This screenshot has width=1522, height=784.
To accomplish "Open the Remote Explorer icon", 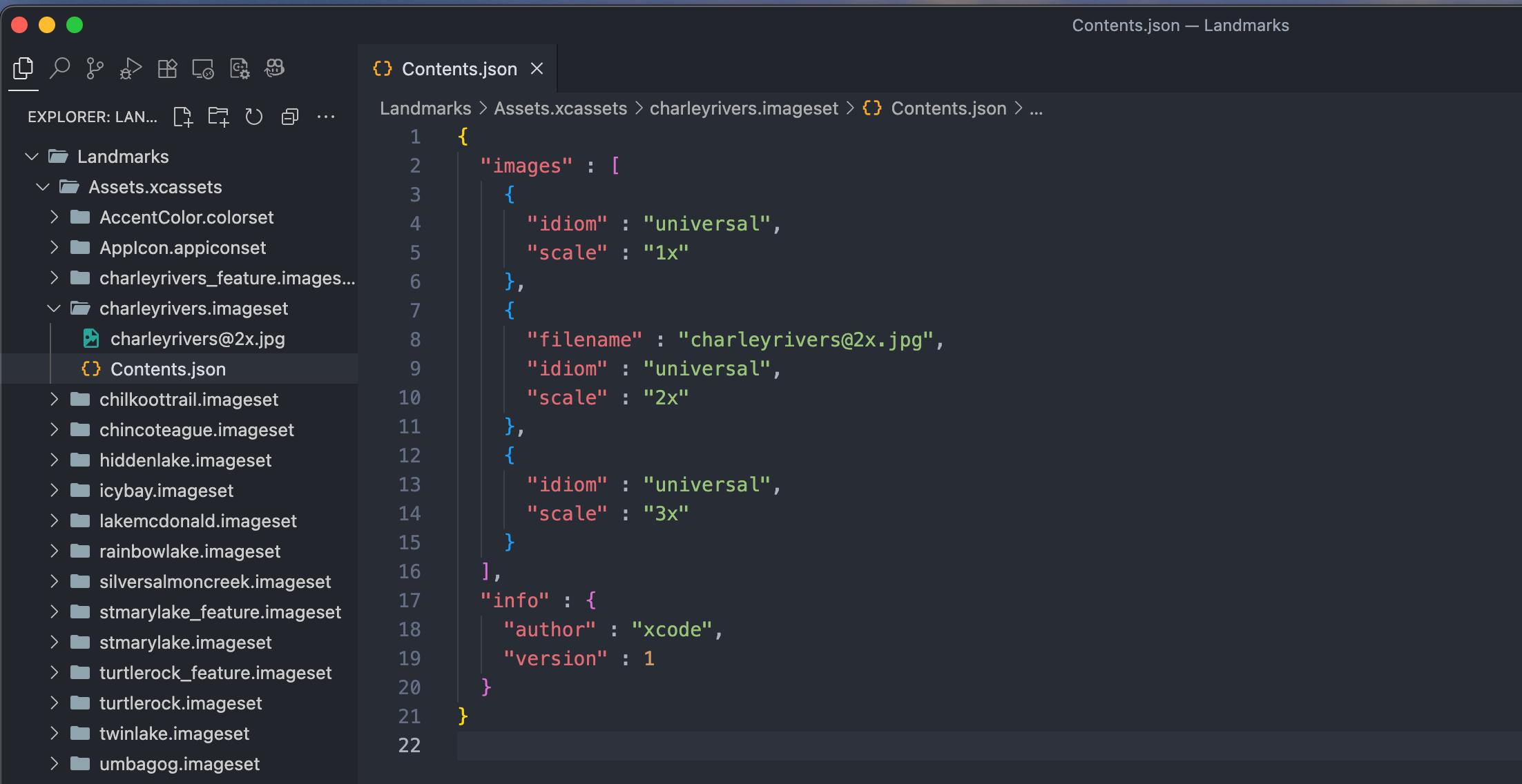I will point(203,68).
